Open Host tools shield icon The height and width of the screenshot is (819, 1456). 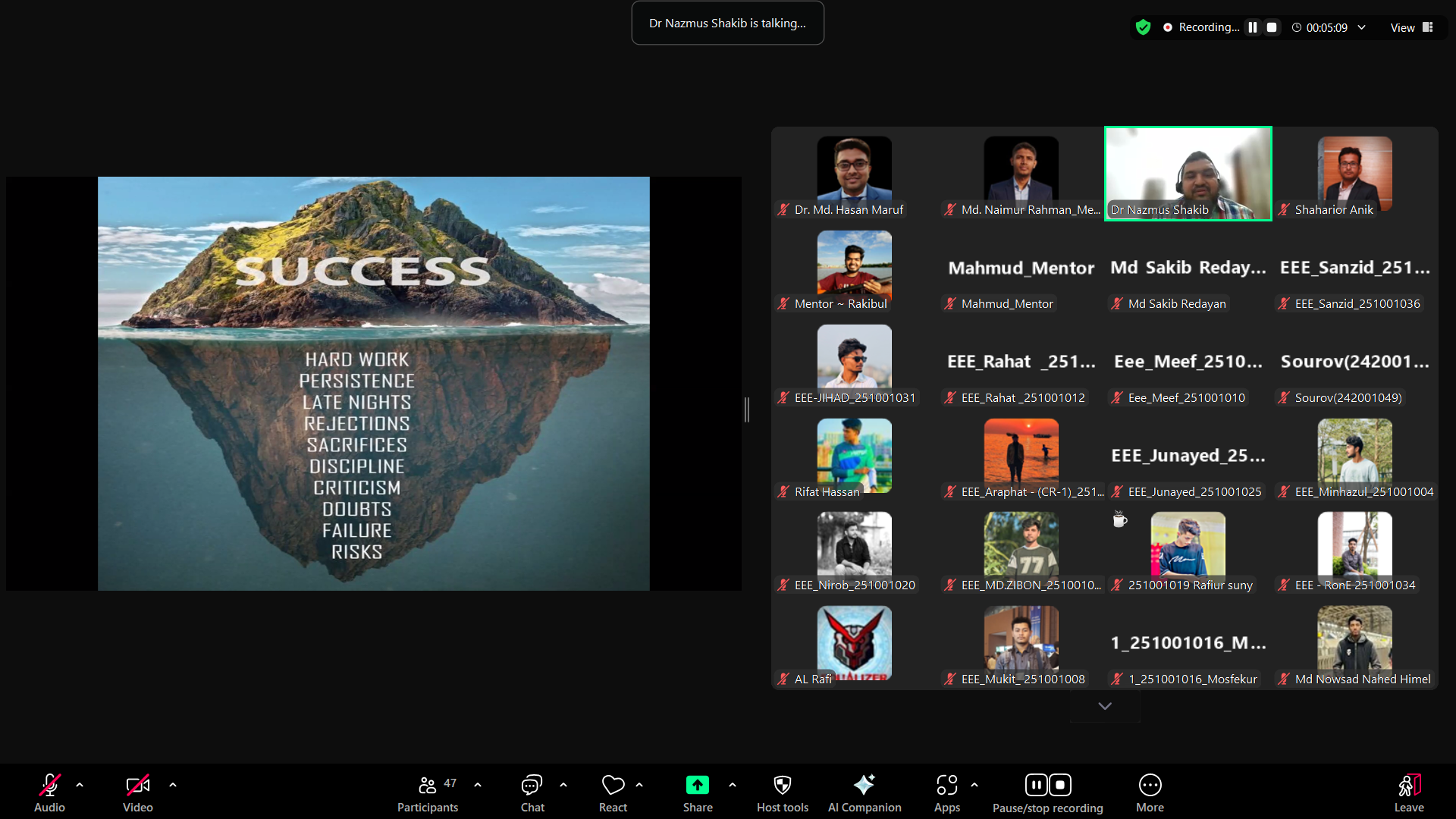782,785
